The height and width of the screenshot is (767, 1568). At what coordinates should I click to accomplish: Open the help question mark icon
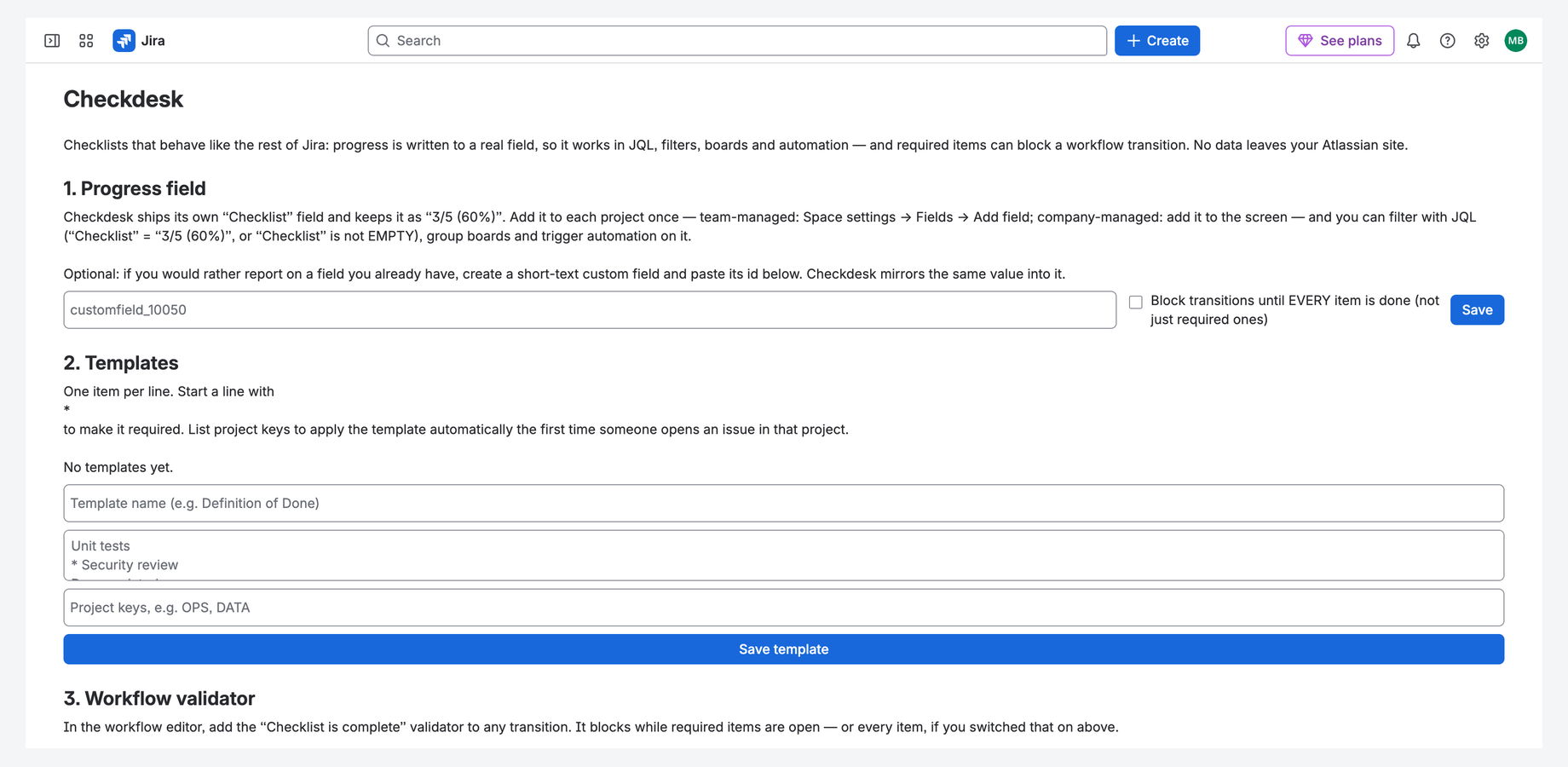click(1447, 41)
